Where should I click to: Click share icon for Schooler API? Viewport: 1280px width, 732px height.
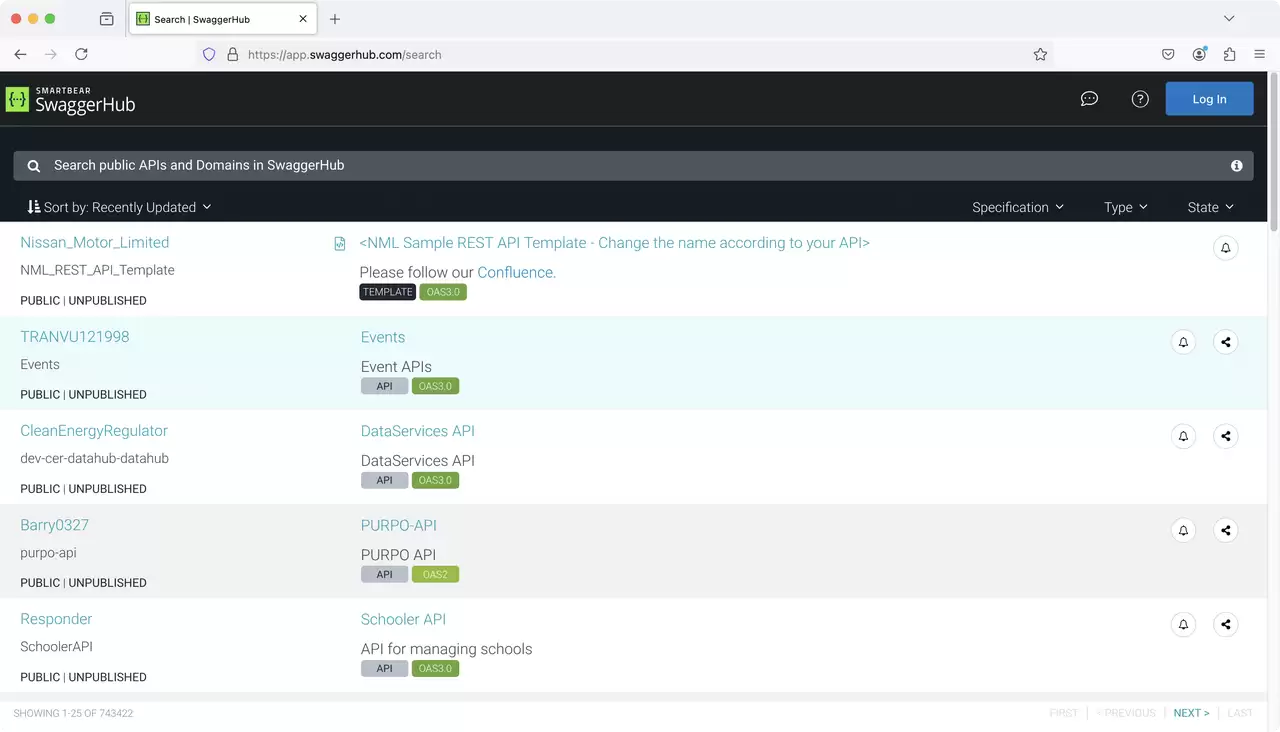pyautogui.click(x=1226, y=624)
